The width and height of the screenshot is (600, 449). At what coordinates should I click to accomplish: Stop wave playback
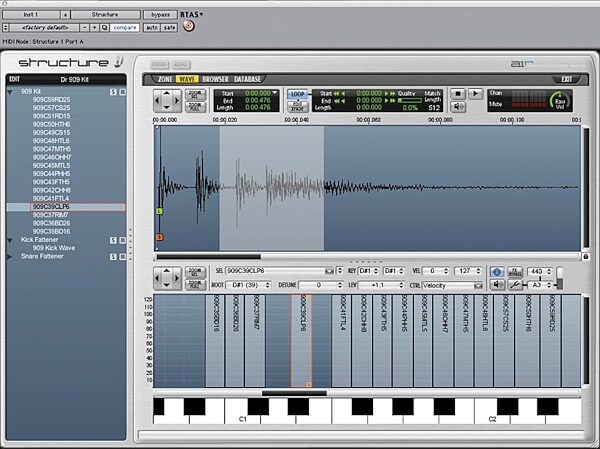457,94
